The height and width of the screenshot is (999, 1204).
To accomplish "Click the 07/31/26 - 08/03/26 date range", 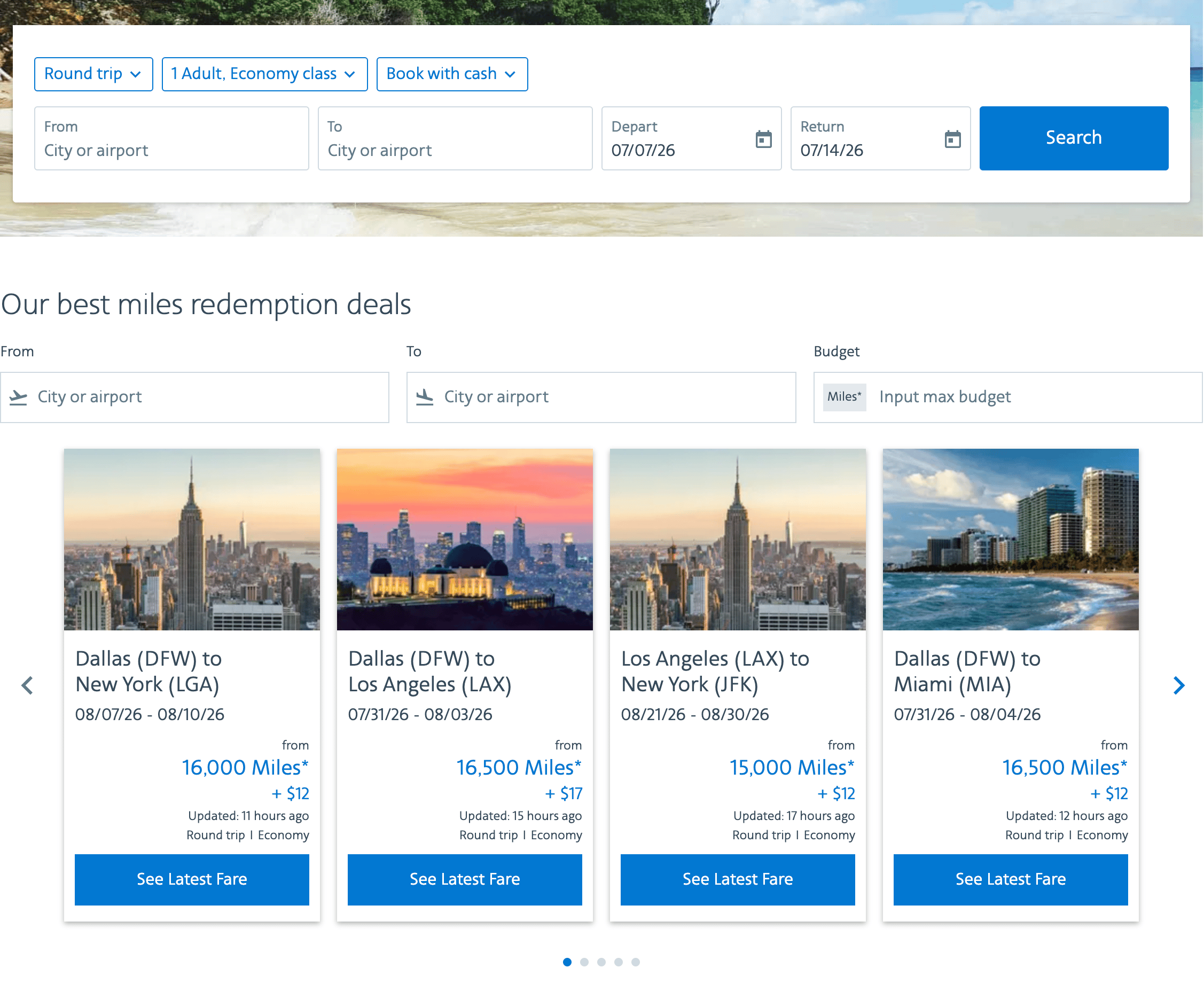I will pyautogui.click(x=420, y=715).
